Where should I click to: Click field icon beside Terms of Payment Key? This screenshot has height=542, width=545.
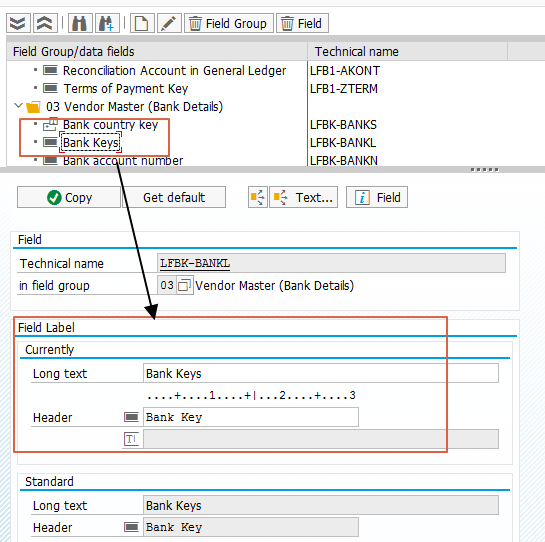click(x=50, y=88)
